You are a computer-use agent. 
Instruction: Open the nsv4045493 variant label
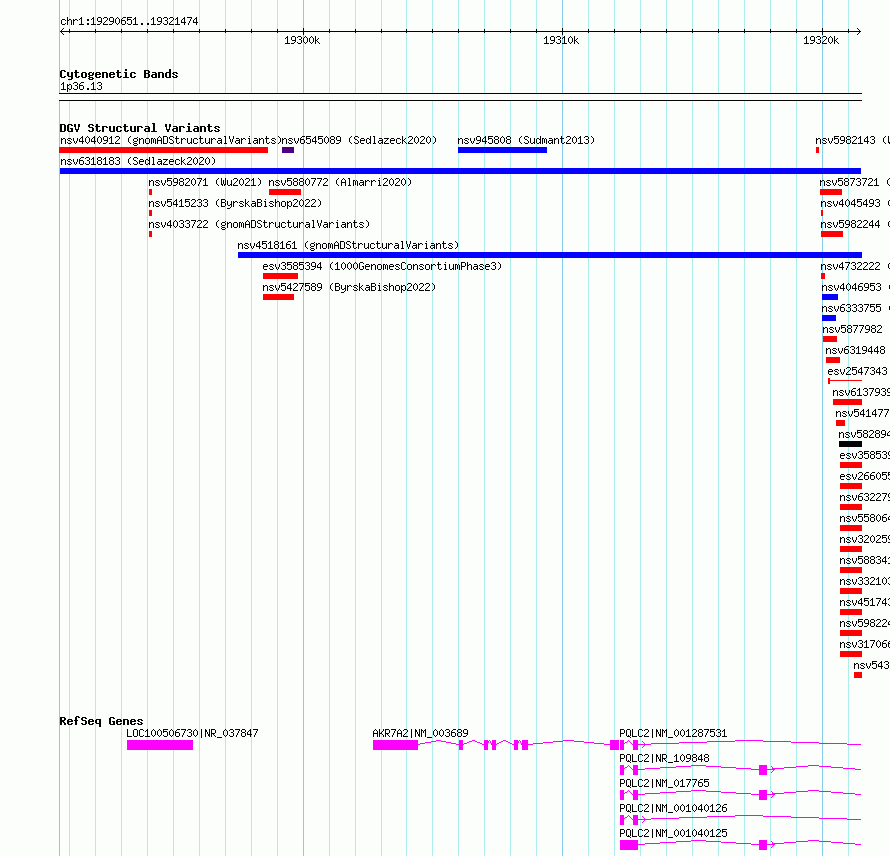click(x=855, y=203)
